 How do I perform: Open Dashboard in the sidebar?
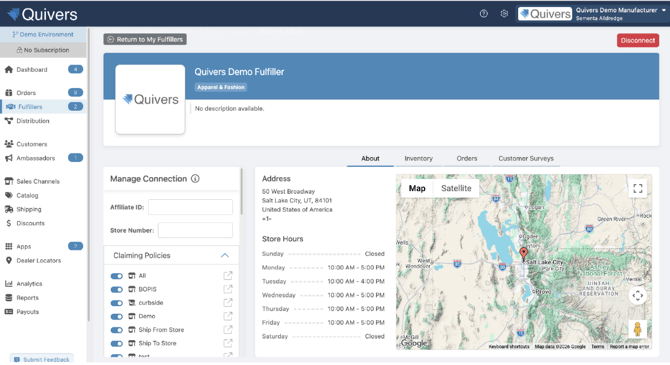[32, 70]
